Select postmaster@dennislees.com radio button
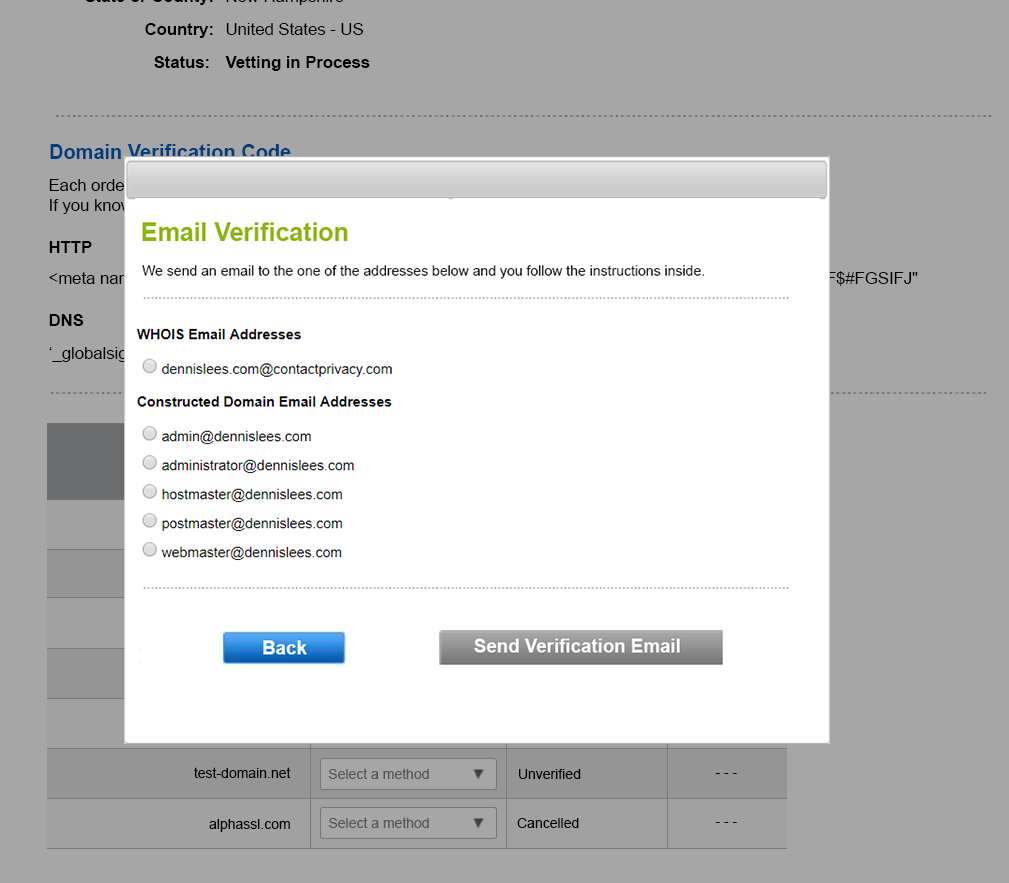The height and width of the screenshot is (883, 1009). pyautogui.click(x=150, y=521)
